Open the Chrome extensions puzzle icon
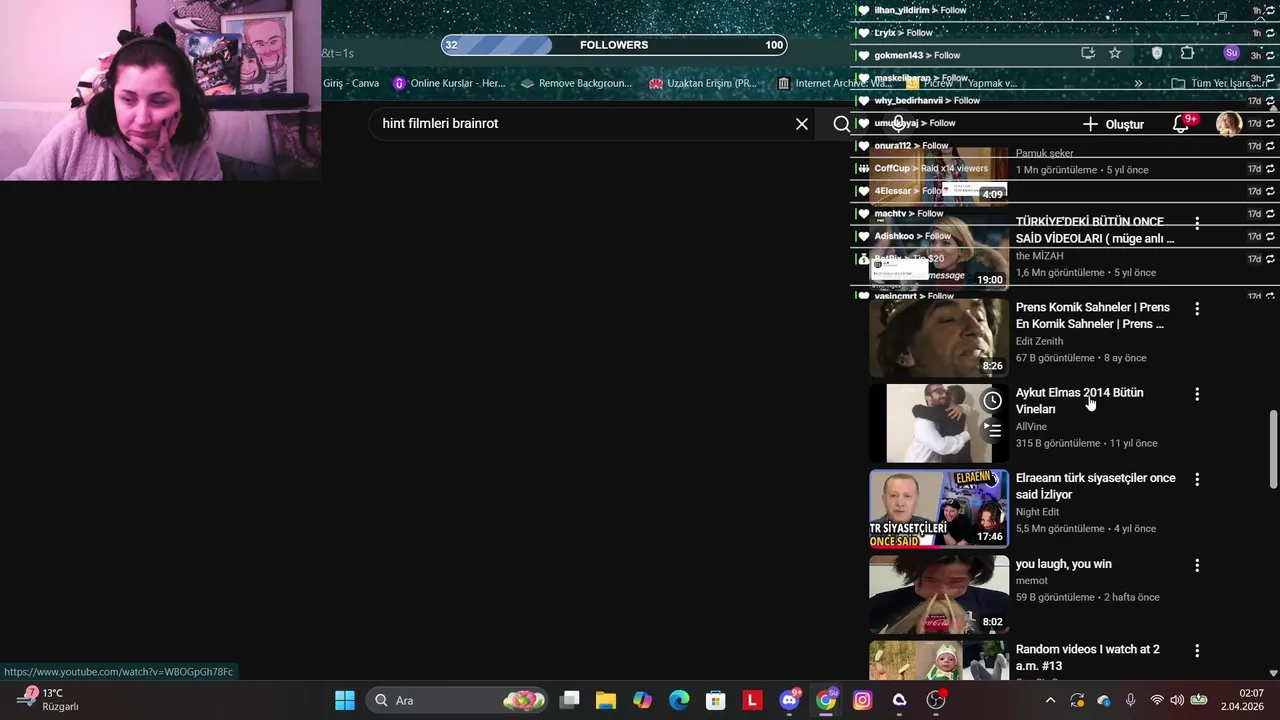 [1187, 53]
